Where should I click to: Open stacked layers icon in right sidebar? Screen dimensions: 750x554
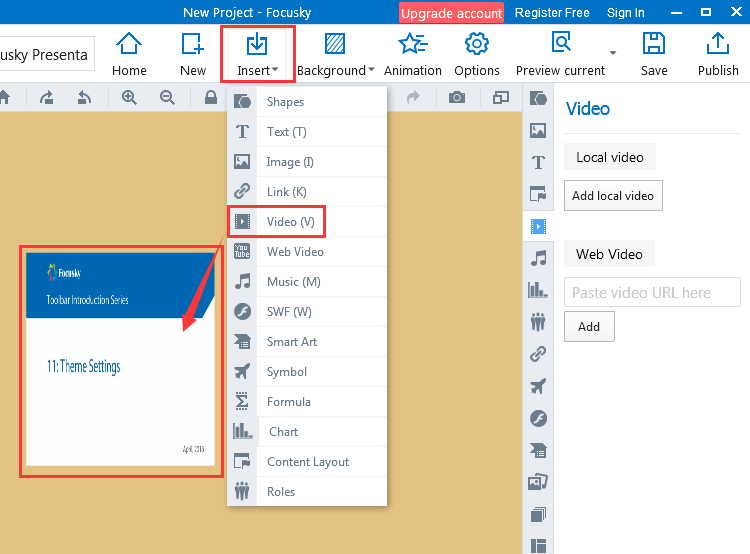pyautogui.click(x=538, y=515)
